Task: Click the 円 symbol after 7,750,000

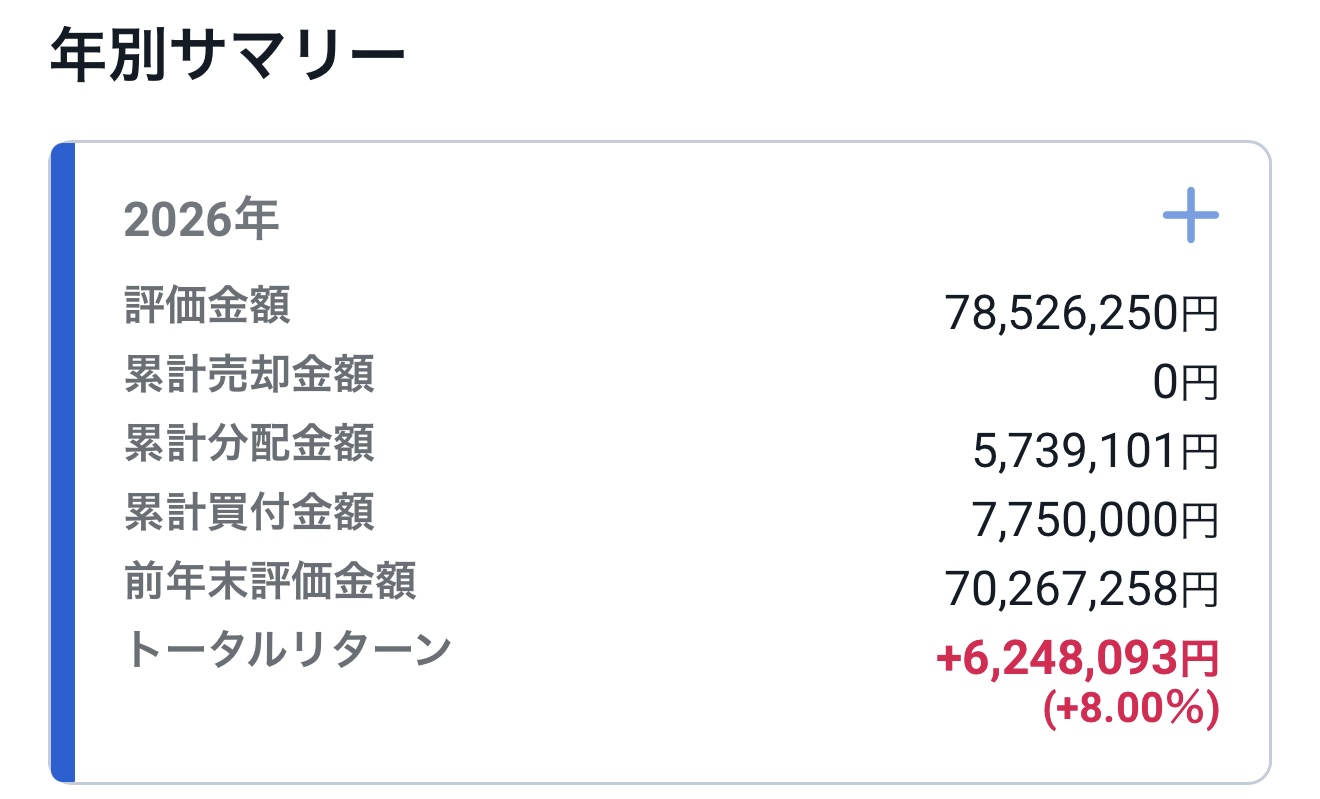Action: tap(1199, 522)
